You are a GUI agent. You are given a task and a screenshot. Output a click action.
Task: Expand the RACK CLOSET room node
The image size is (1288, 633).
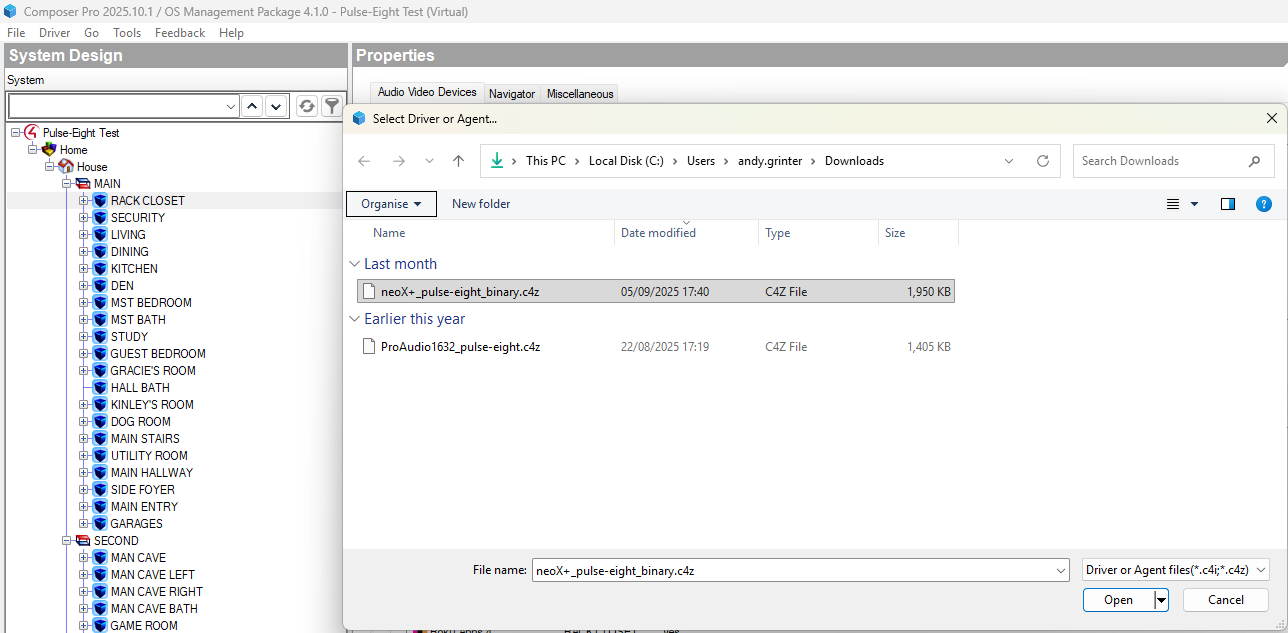pos(84,201)
